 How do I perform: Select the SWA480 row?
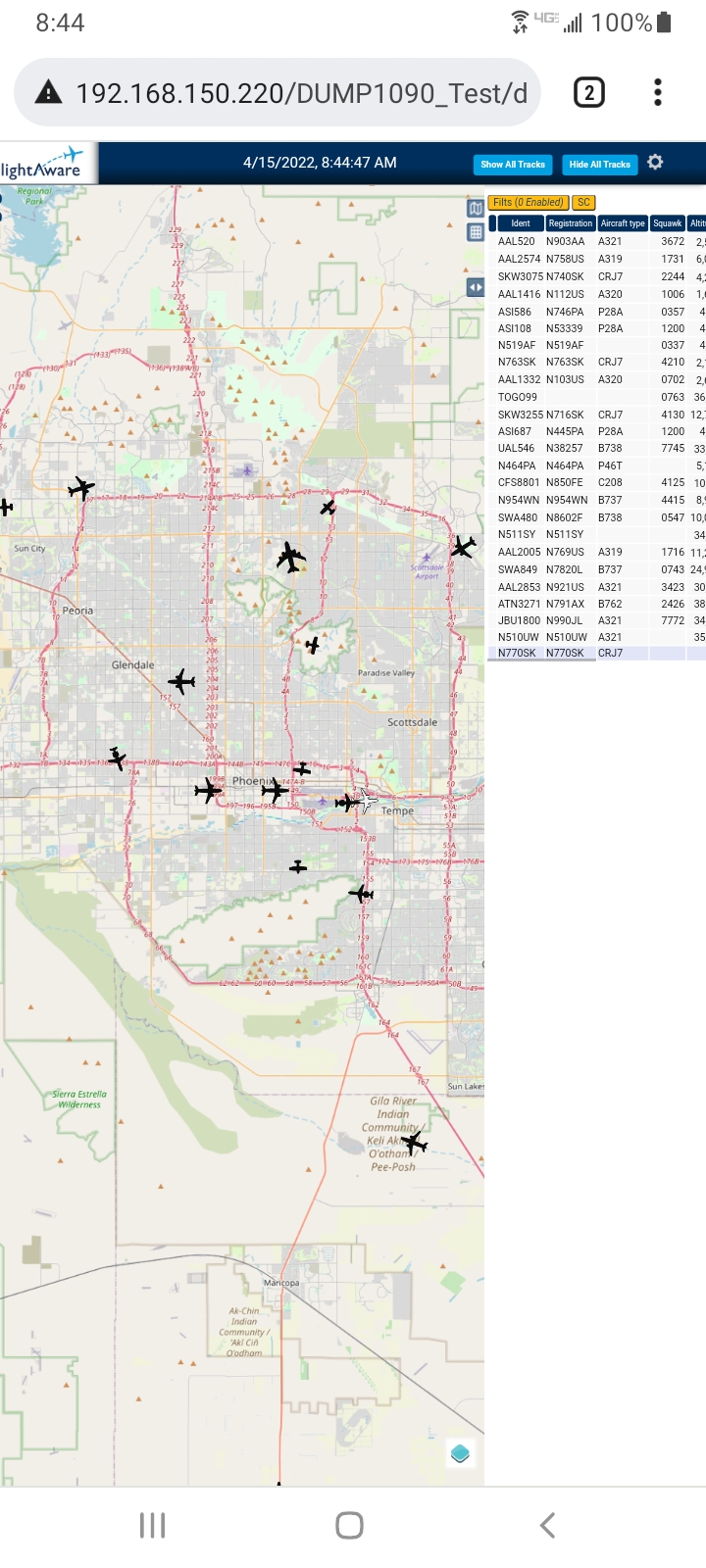point(596,517)
